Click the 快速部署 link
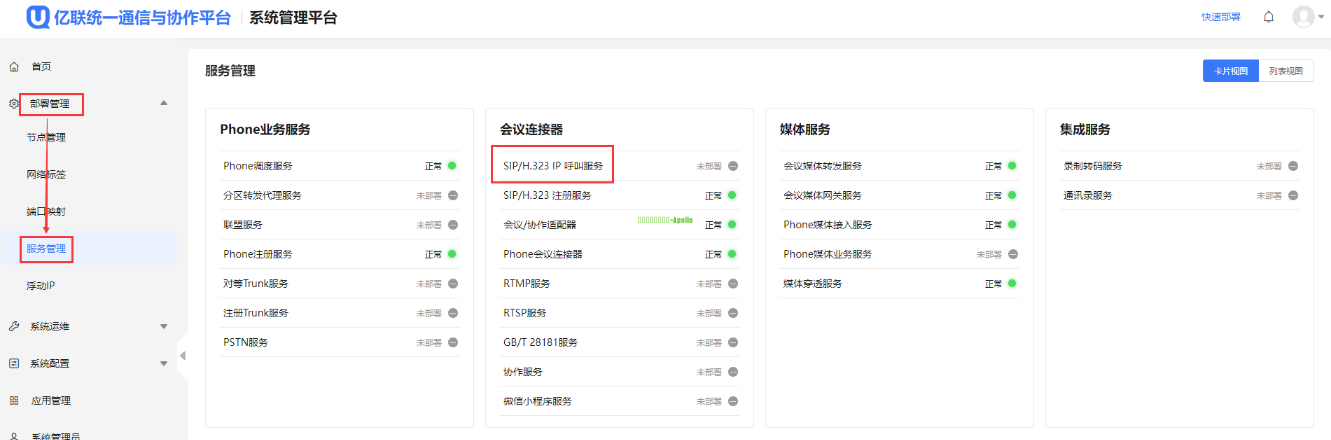This screenshot has width=1331, height=440. point(1220,17)
